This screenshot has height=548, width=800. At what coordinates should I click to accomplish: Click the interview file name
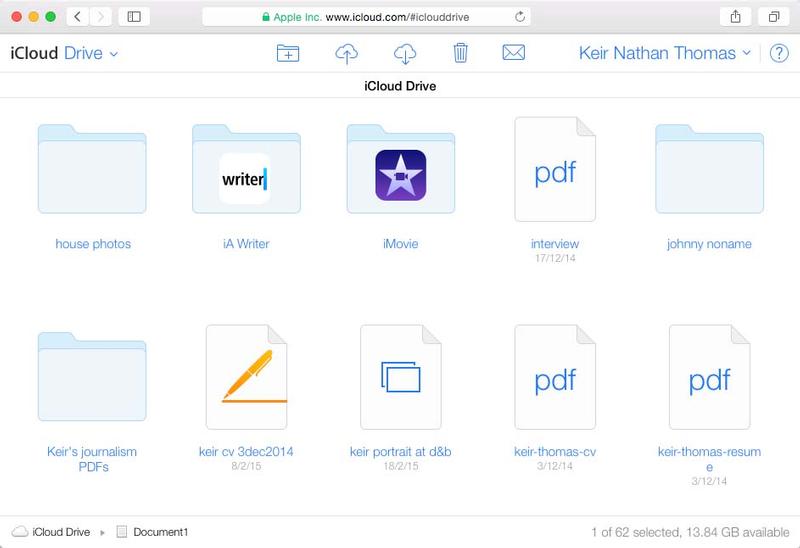pos(555,244)
